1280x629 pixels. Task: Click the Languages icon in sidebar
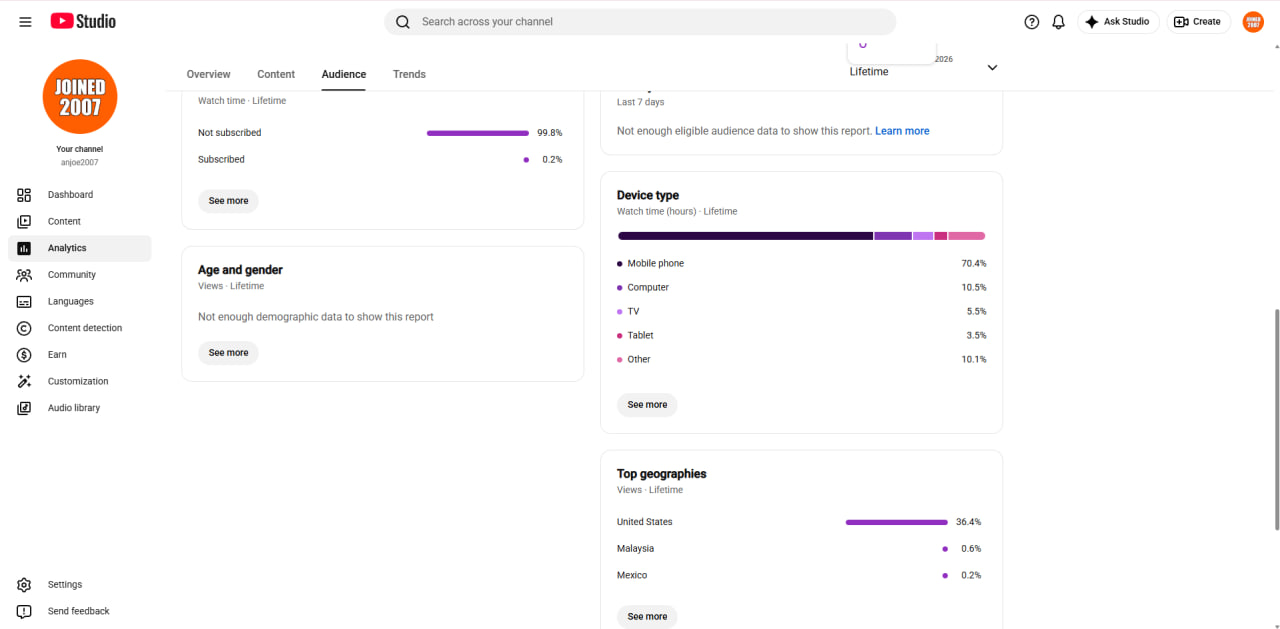25,301
